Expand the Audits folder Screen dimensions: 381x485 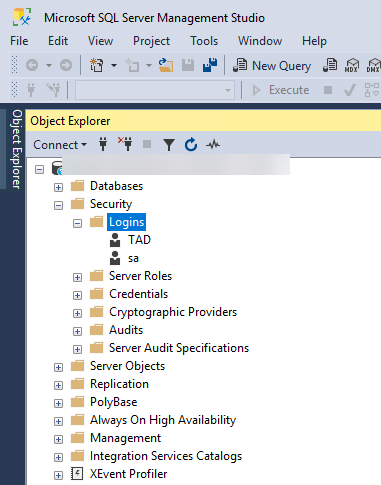[77, 331]
